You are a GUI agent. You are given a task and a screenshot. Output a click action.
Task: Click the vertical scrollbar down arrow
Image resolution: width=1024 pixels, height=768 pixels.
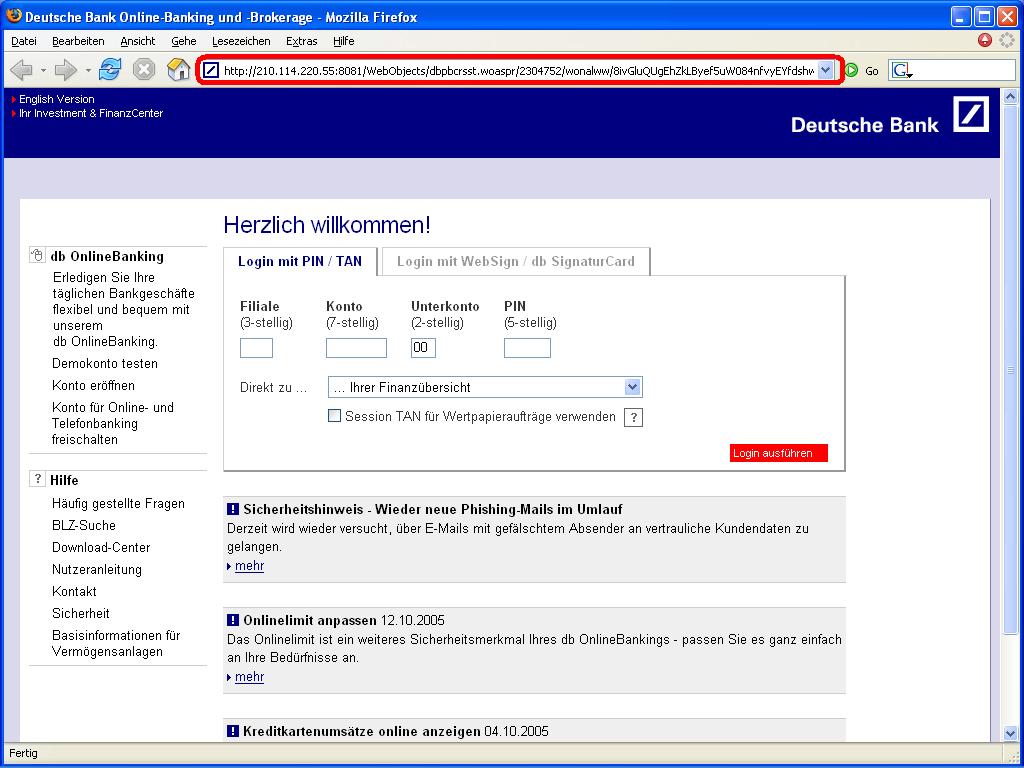pyautogui.click(x=1010, y=733)
